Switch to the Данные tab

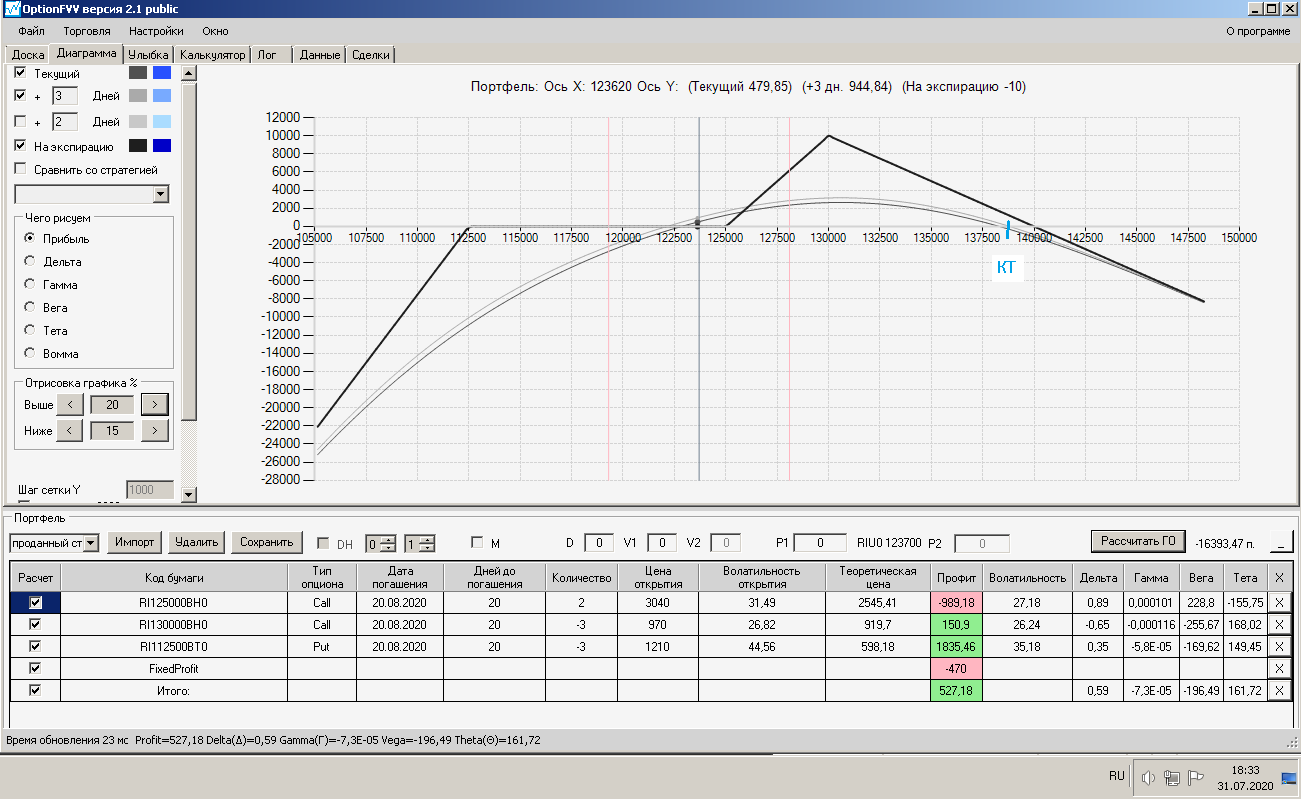point(320,55)
